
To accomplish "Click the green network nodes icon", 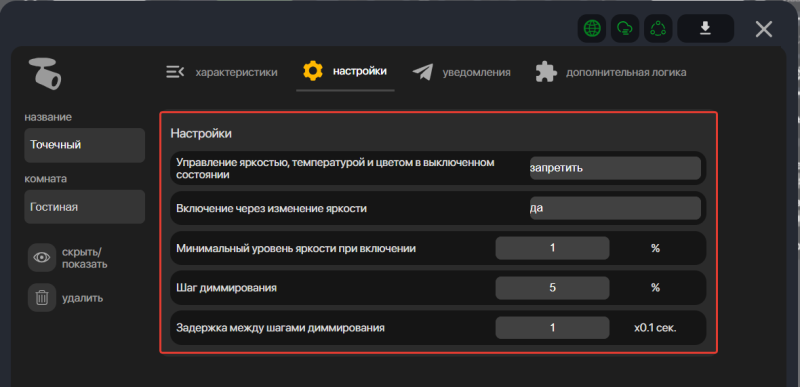I will click(x=658, y=29).
